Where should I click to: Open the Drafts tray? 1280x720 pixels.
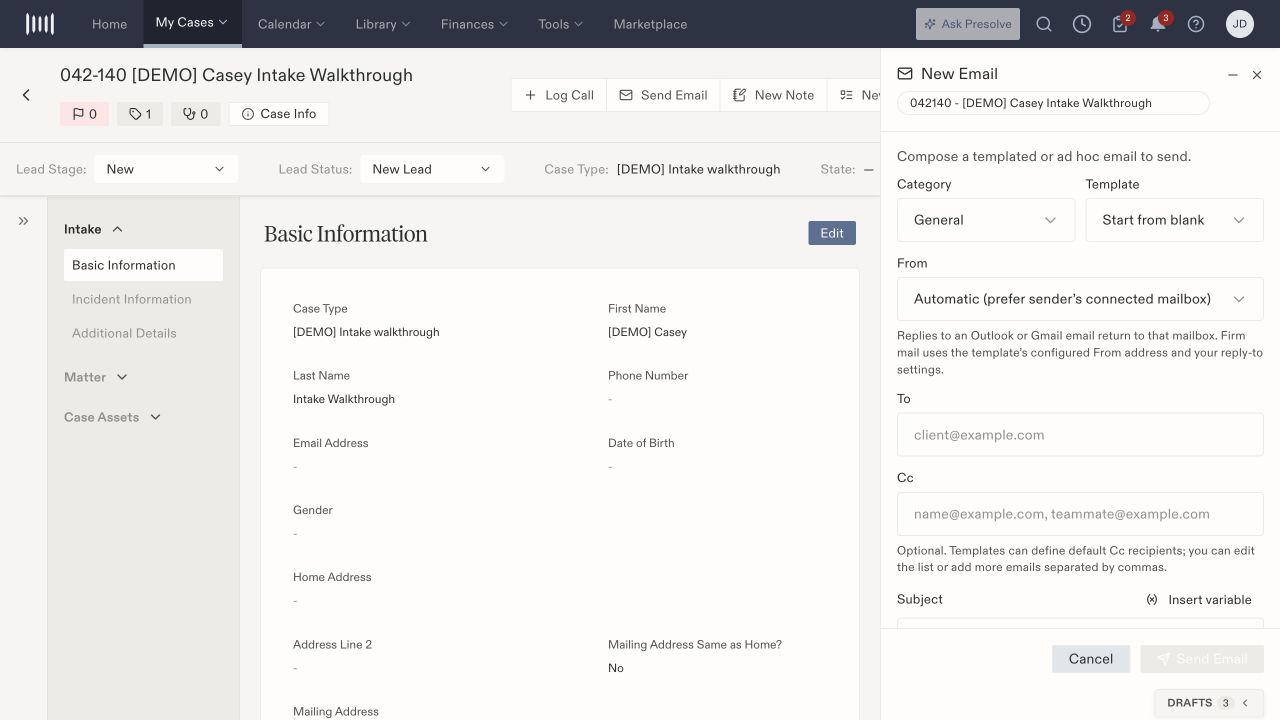[x=1208, y=703]
